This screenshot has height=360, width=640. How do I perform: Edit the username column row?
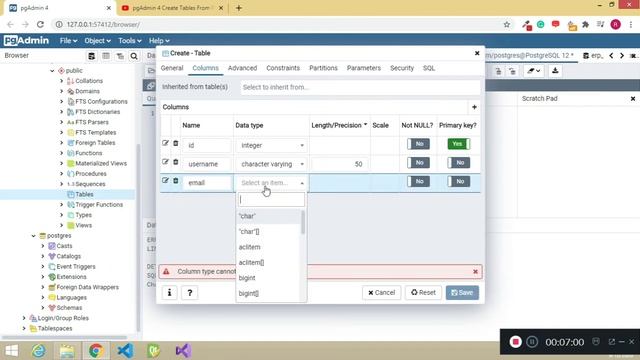pos(165,162)
